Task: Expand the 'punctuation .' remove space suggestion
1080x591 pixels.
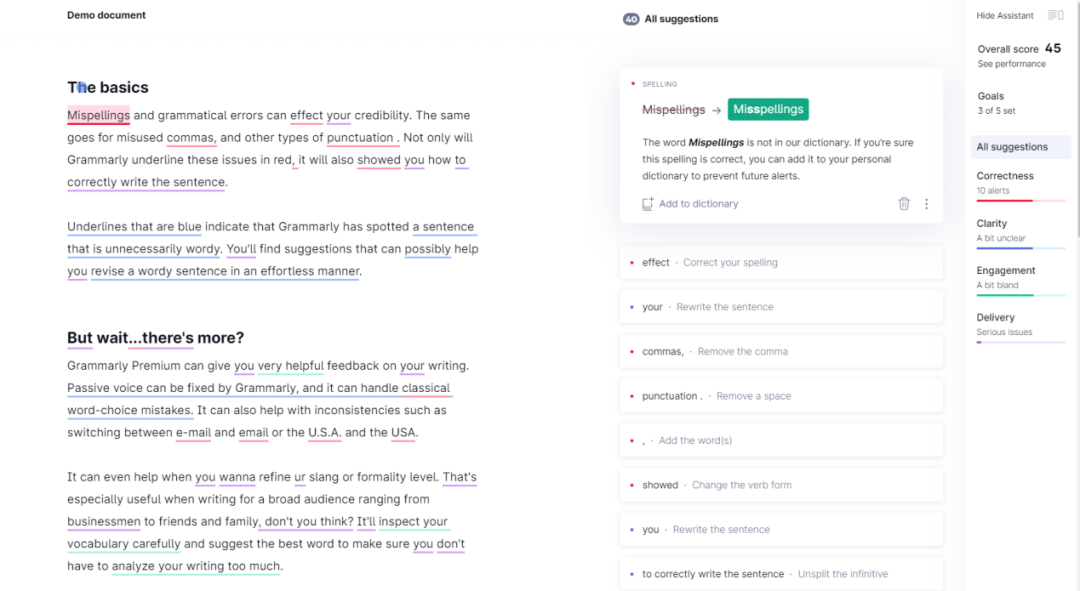Action: pos(781,396)
